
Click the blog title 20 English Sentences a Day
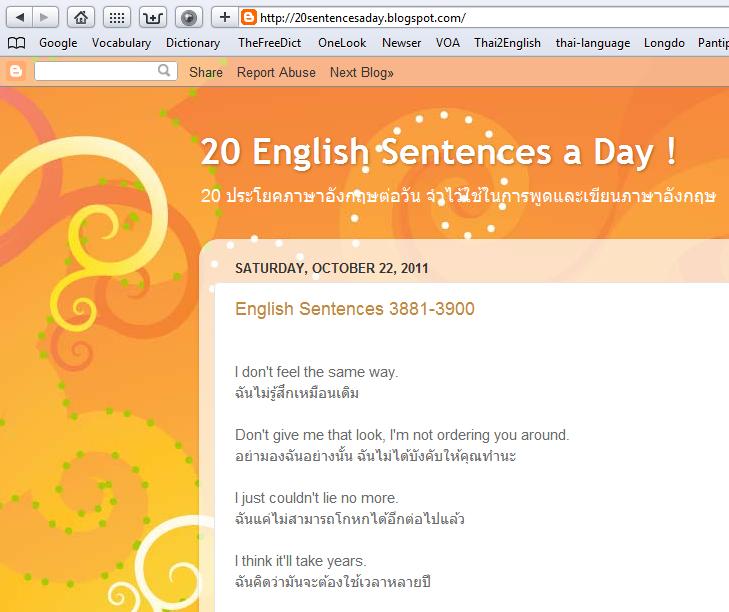coord(438,152)
